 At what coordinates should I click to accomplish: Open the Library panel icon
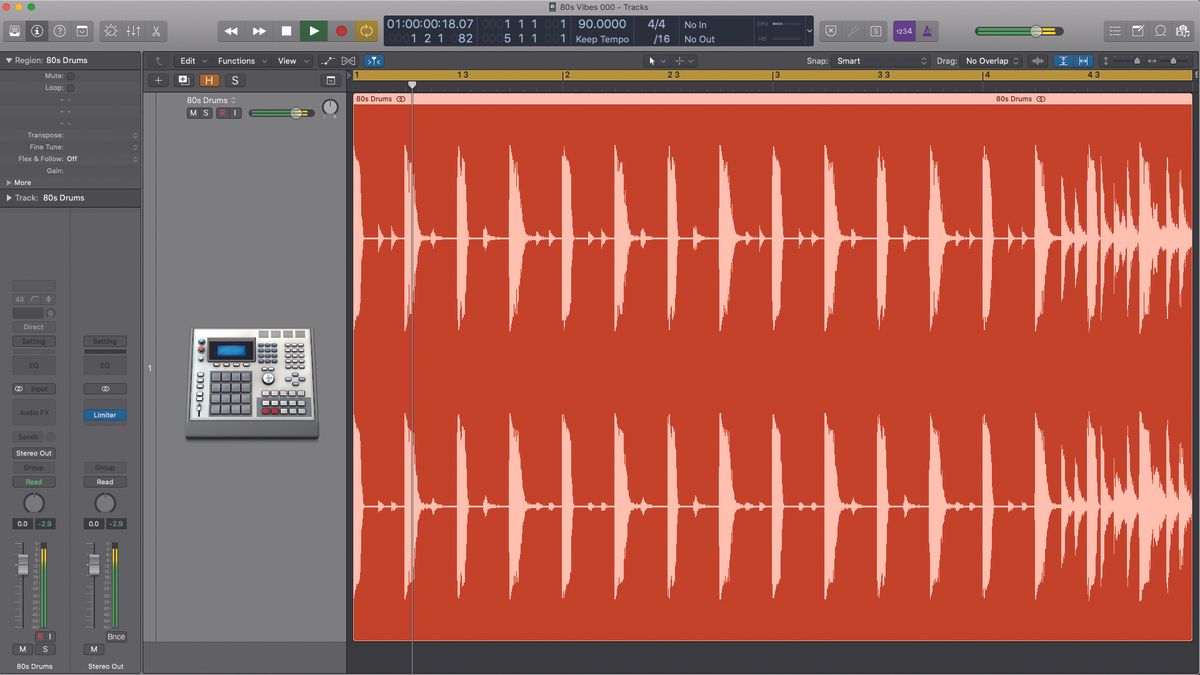click(14, 31)
